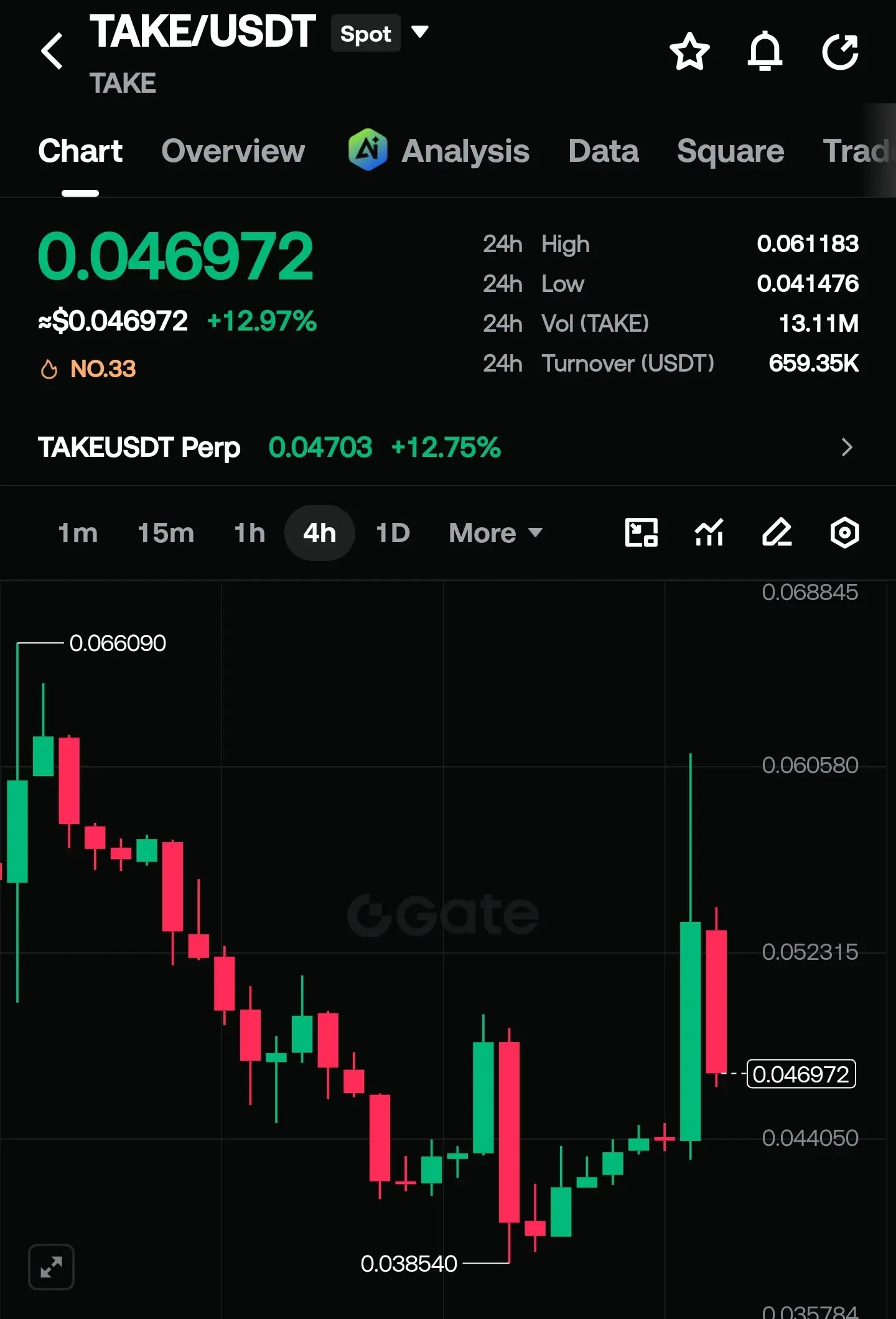Open the Data tab
The height and width of the screenshot is (1319, 896).
(604, 151)
